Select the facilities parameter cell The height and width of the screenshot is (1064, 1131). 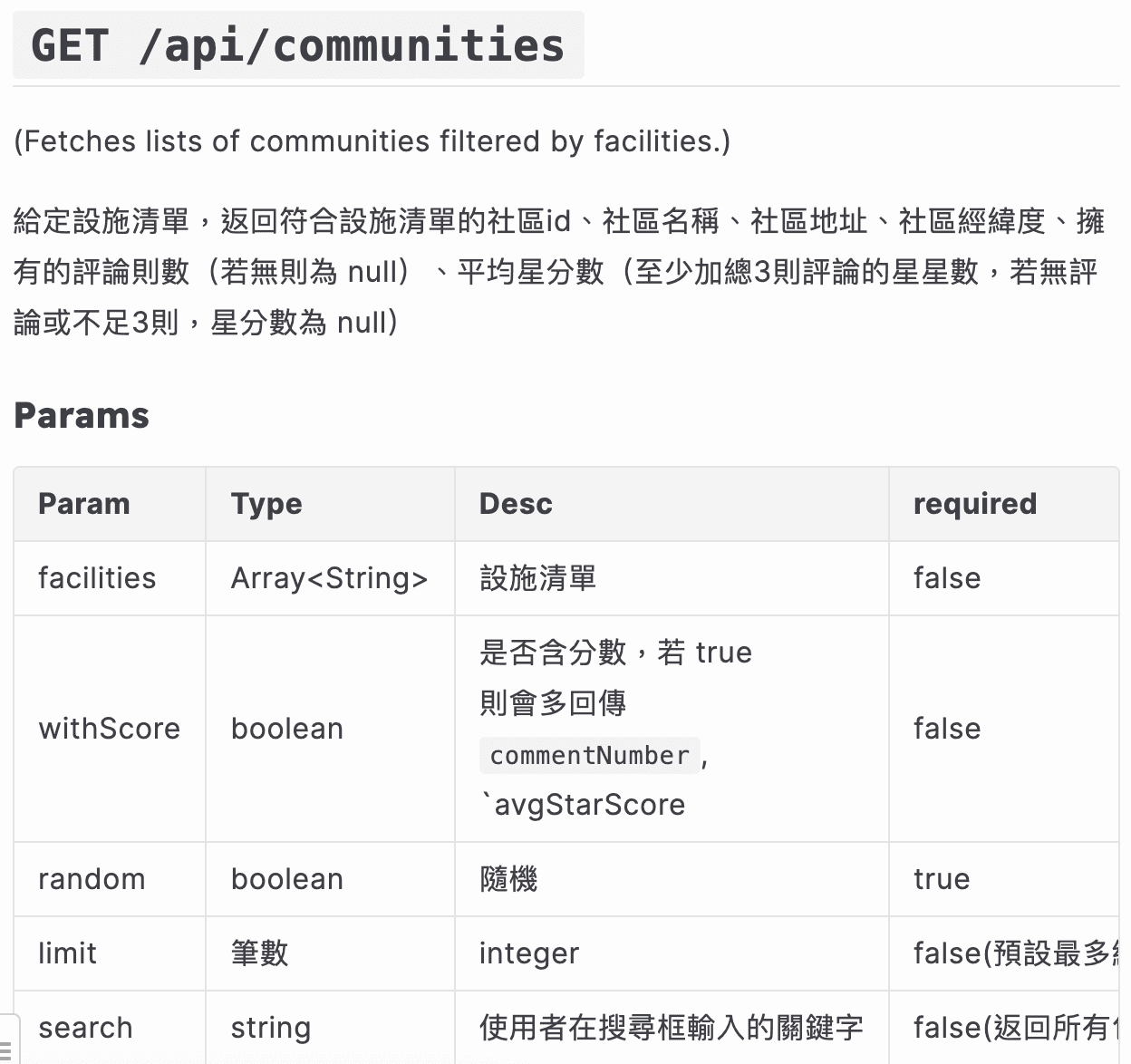[97, 578]
